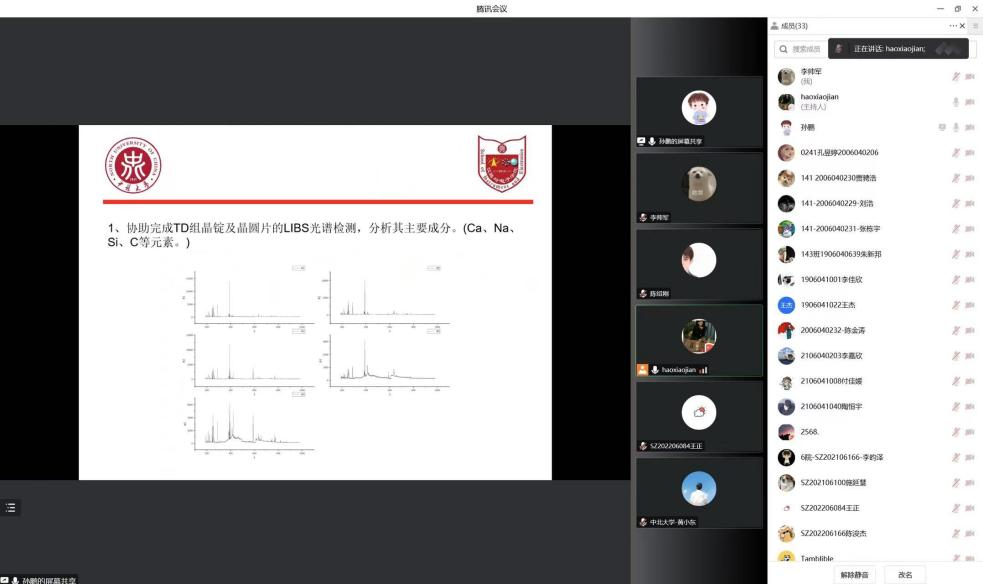Toggle the mic for 2106041040陶恒宇
Screen dimensions: 983x584
tap(956, 407)
